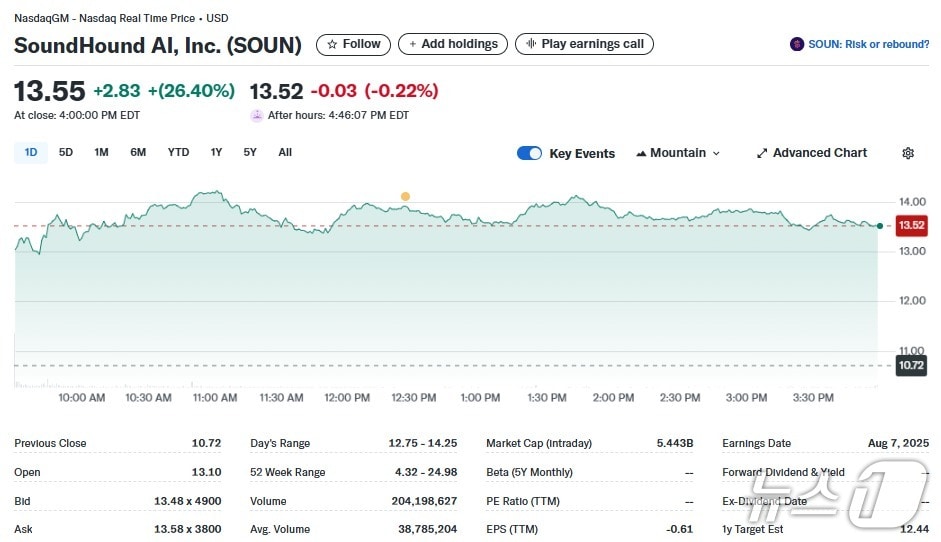Click the orange key event marker on chart
Image resolution: width=941 pixels, height=542 pixels.
405,196
